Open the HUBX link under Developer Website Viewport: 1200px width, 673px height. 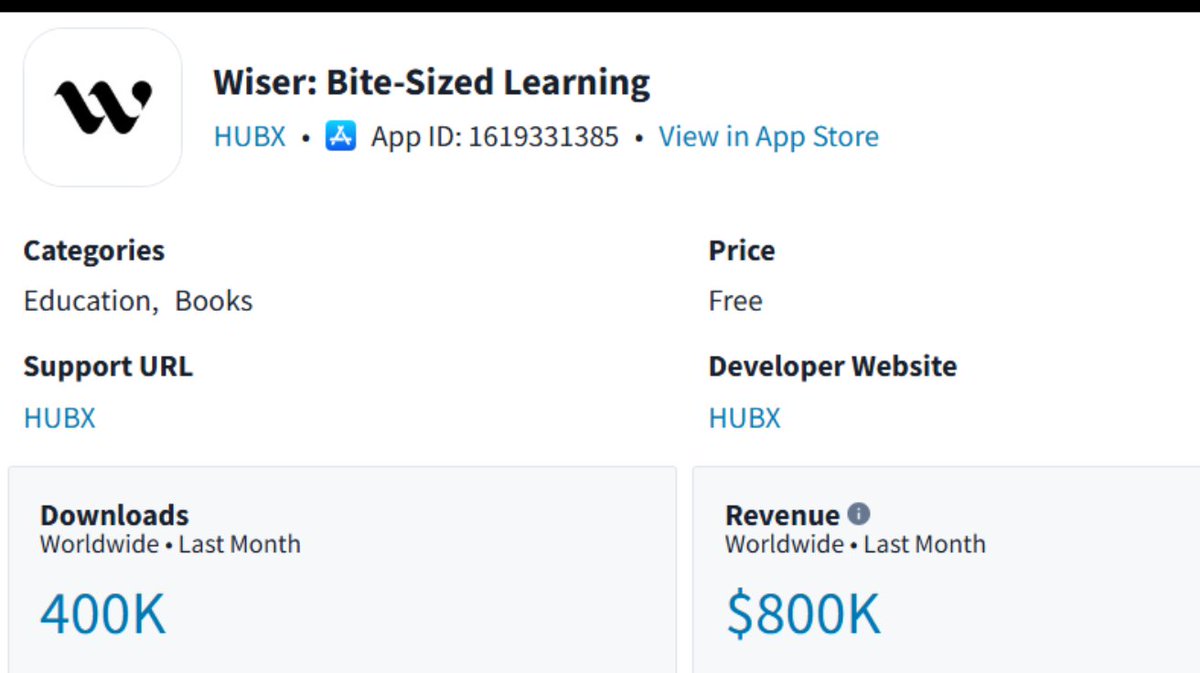(745, 417)
